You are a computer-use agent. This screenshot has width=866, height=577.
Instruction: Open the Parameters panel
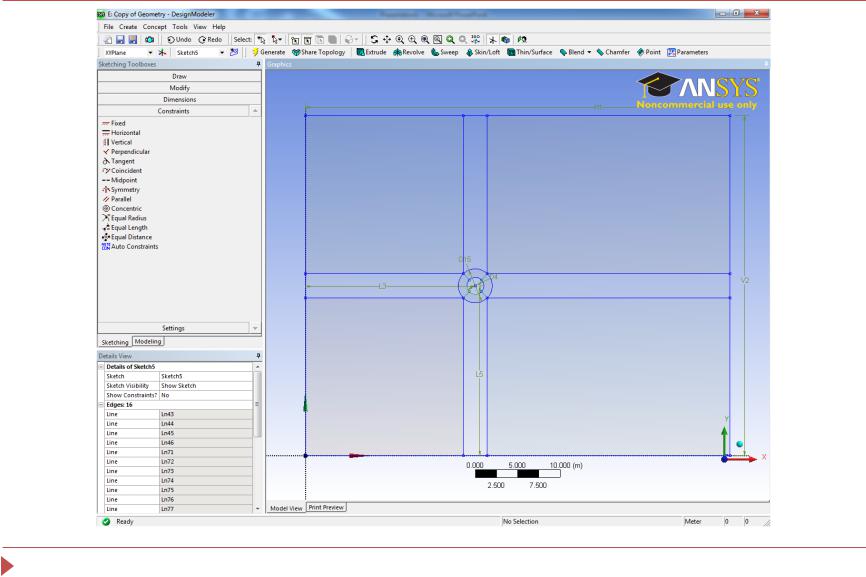pos(687,52)
